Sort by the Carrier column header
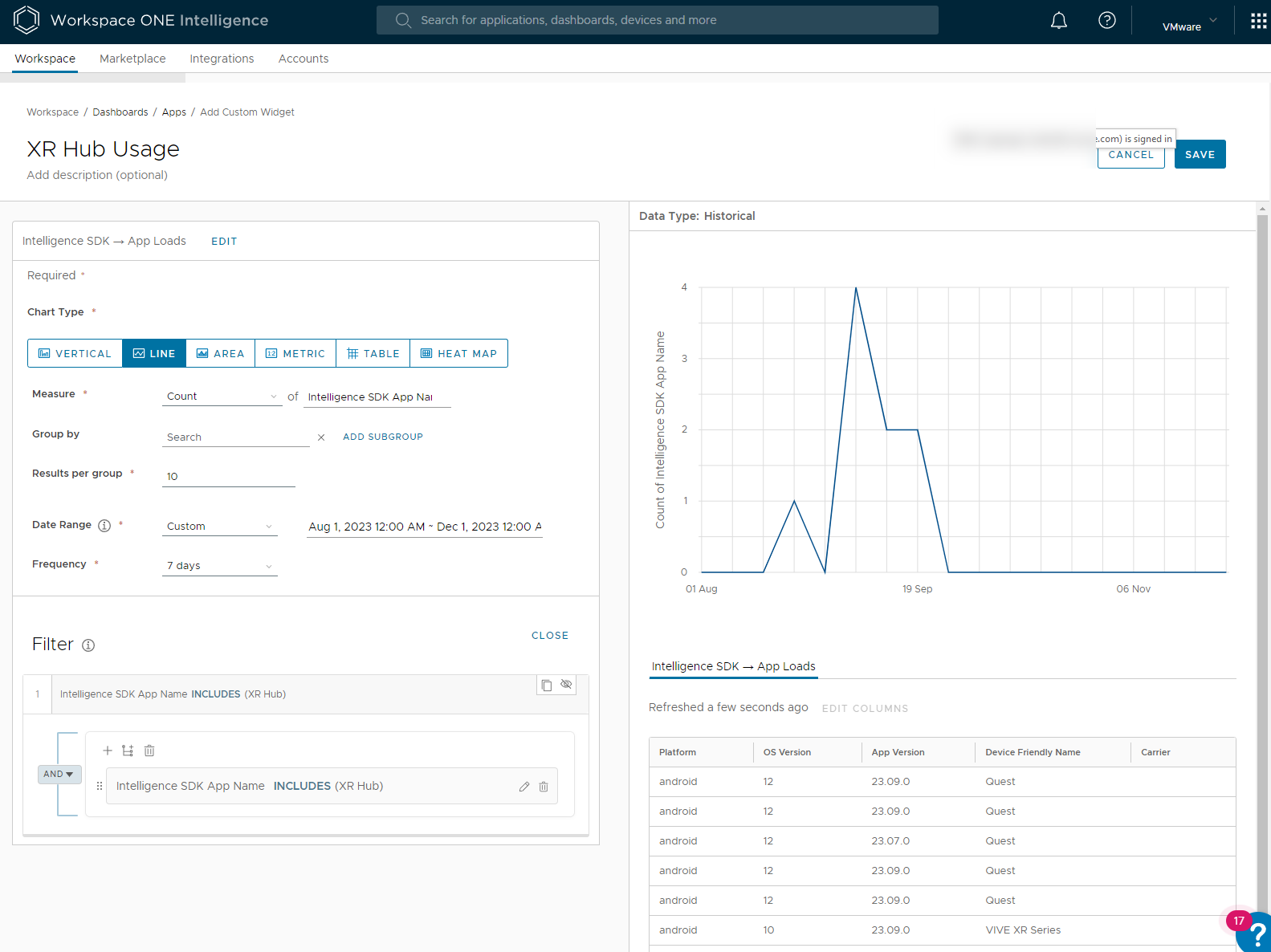1271x952 pixels. click(x=1155, y=752)
